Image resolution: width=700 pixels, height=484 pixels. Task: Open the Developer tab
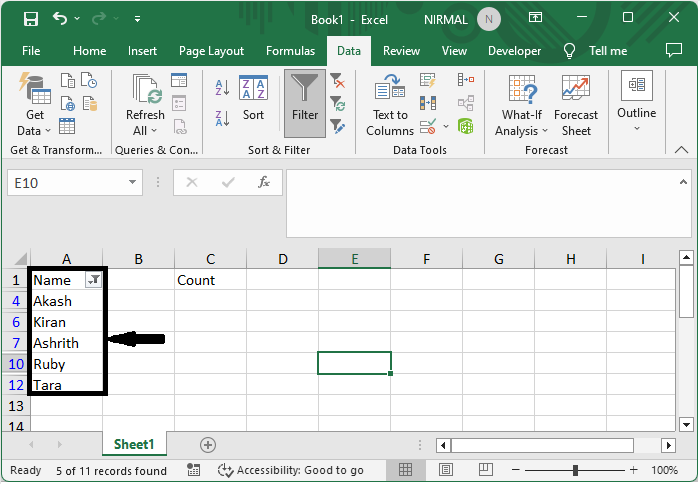pos(514,51)
